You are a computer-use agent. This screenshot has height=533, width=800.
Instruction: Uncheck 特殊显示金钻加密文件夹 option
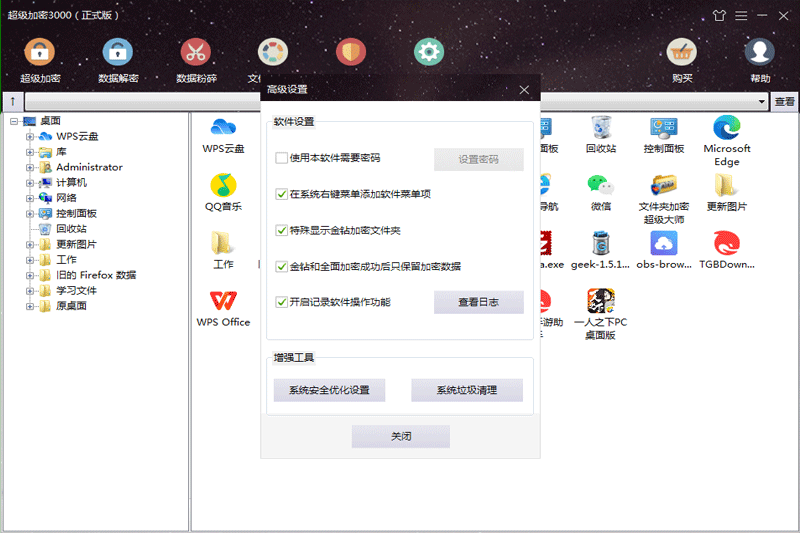[x=282, y=230]
